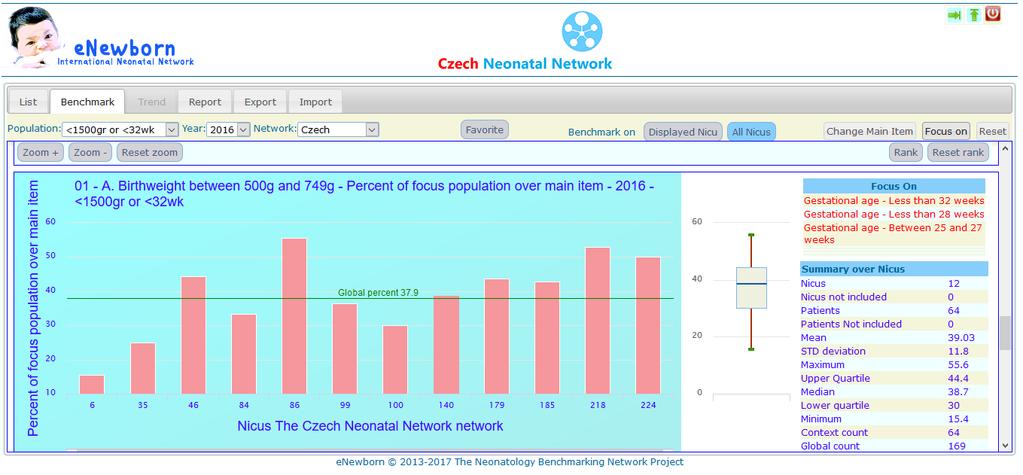Click the x-axis title 'Nicus The Czech Neonatal Network network'
This screenshot has height=475, width=1023.
click(x=370, y=426)
